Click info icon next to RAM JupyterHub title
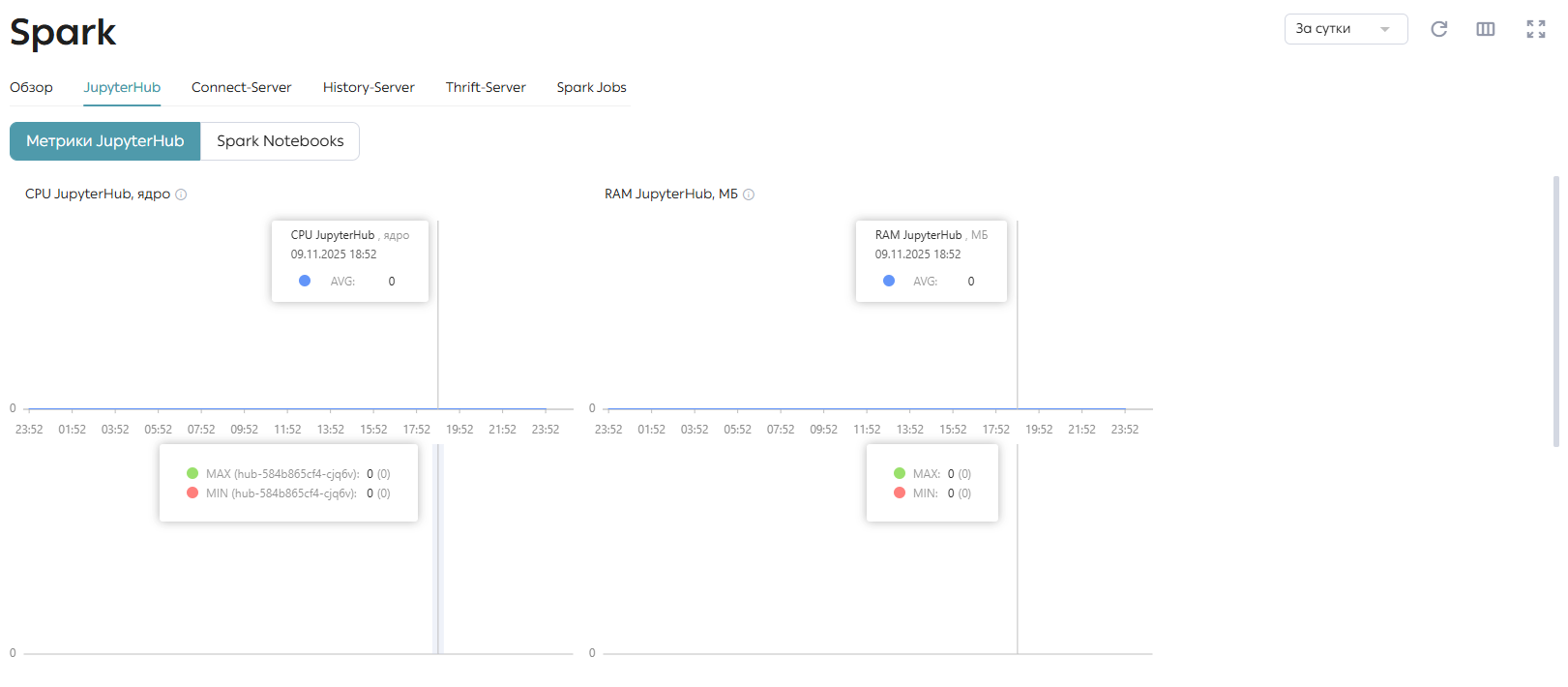This screenshot has height=687, width=1568. click(749, 194)
